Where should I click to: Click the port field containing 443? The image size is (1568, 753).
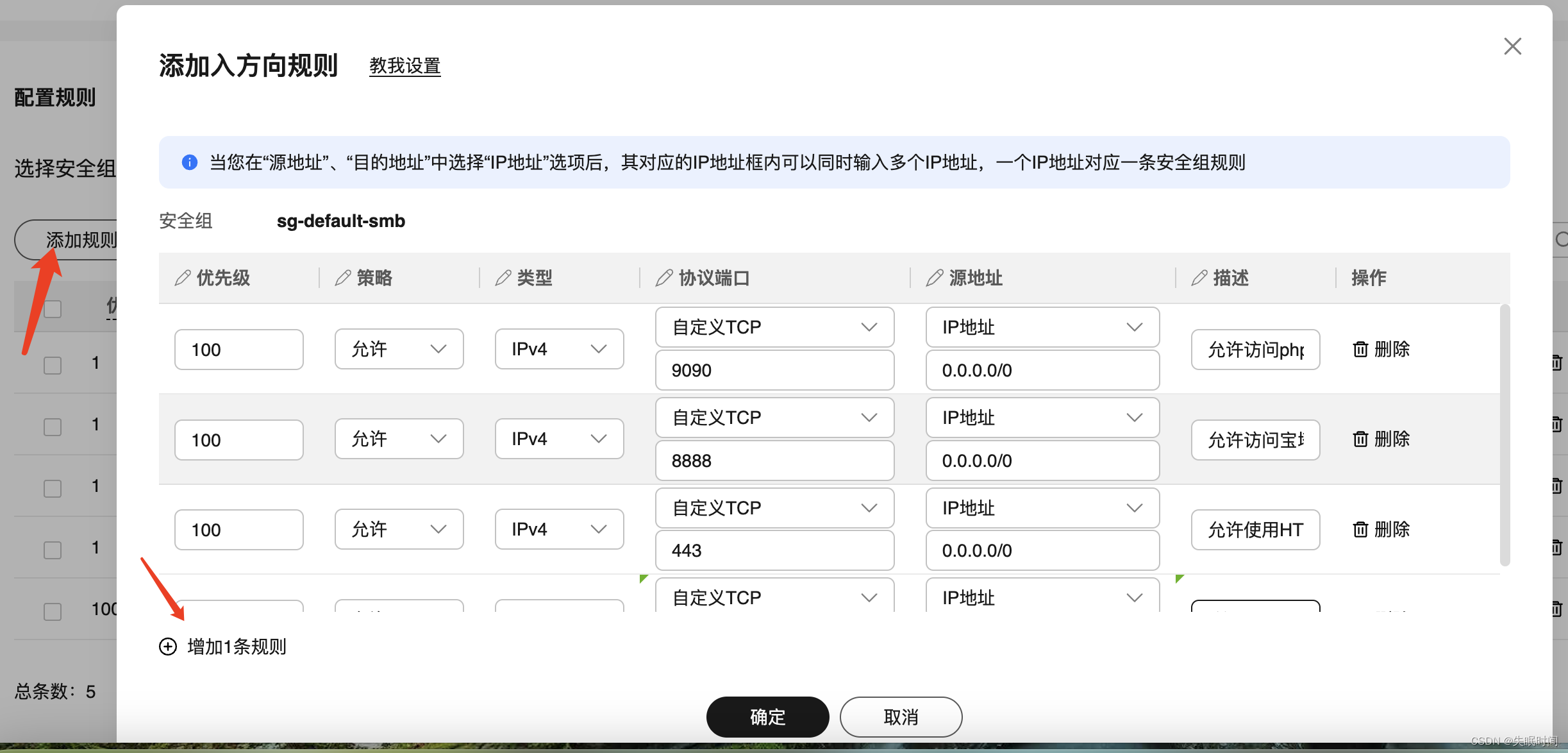(x=775, y=550)
